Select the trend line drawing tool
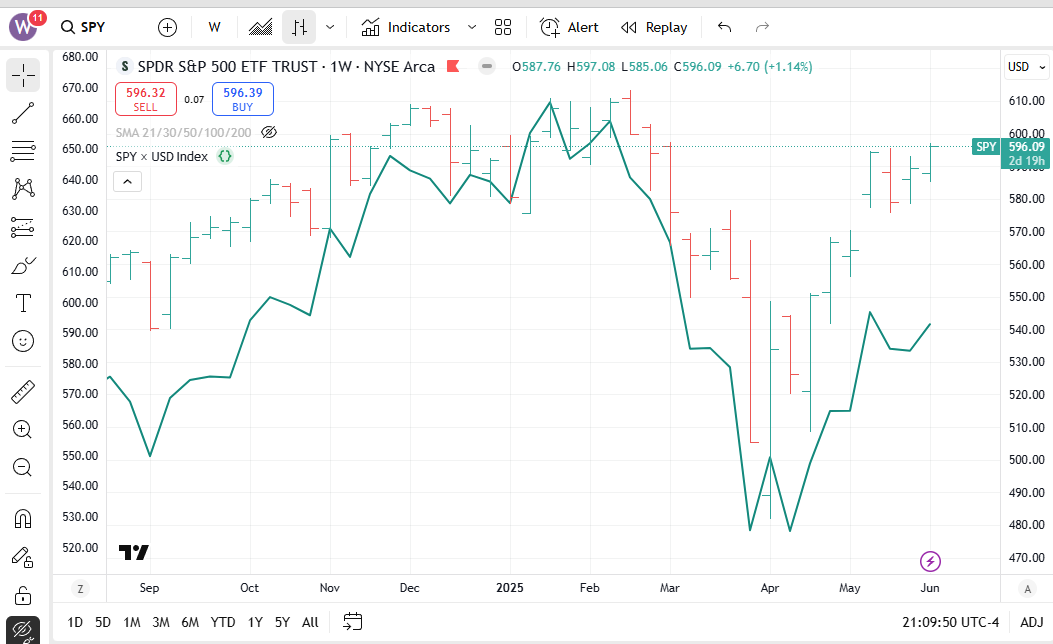1053x644 pixels. [x=23, y=113]
